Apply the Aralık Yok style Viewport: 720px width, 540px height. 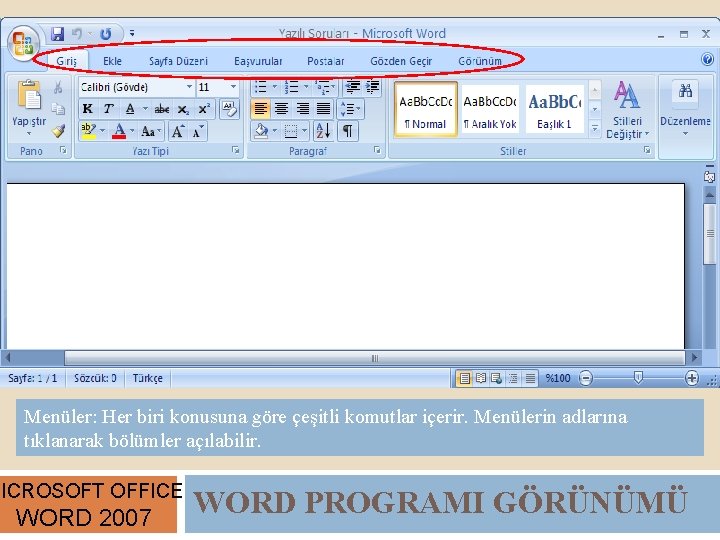(490, 109)
